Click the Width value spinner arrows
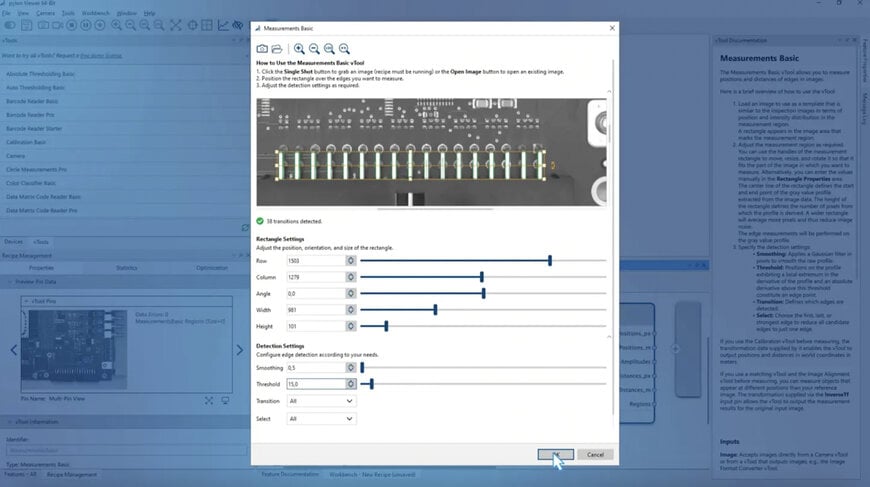 click(351, 310)
